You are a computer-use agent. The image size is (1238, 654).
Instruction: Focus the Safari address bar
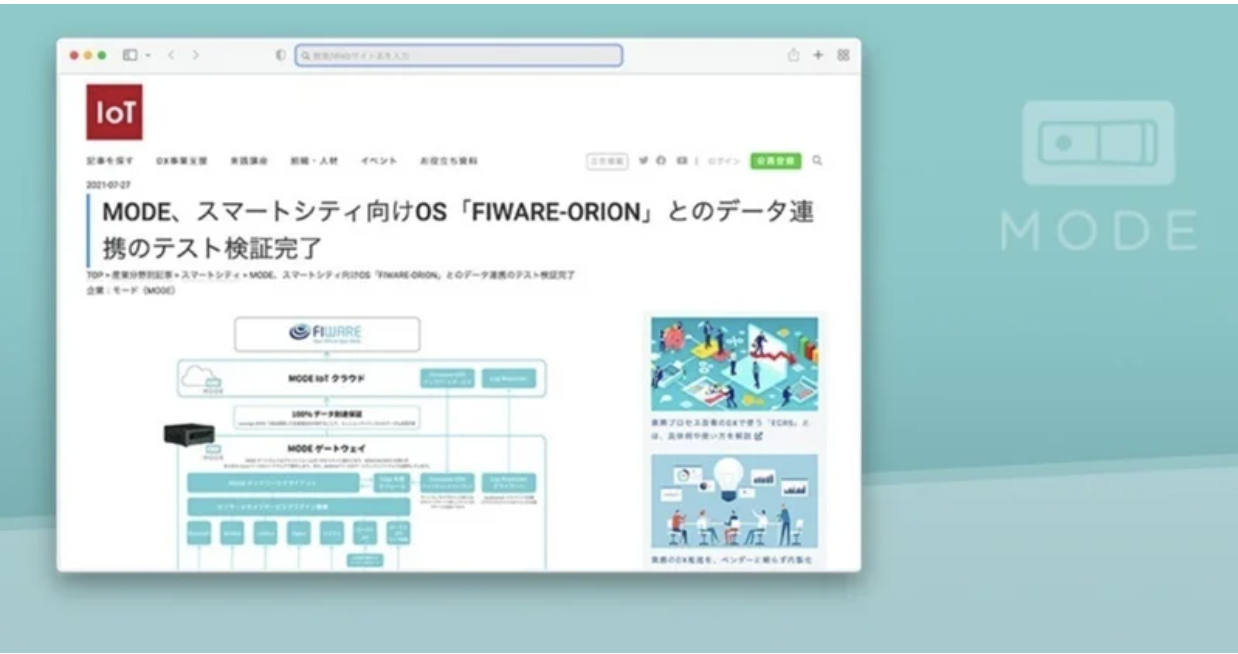tap(458, 56)
